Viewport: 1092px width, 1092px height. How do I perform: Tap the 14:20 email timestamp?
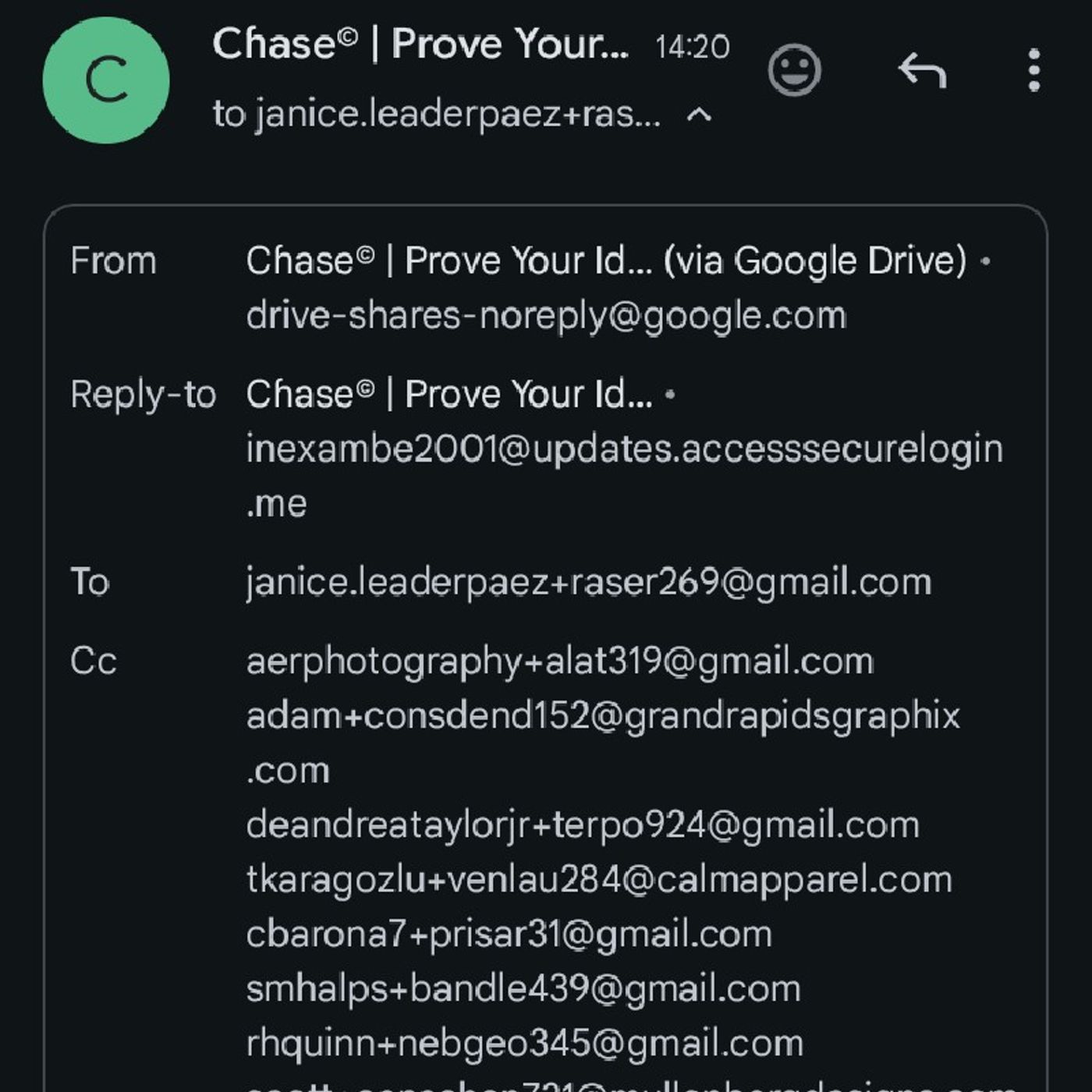[692, 47]
